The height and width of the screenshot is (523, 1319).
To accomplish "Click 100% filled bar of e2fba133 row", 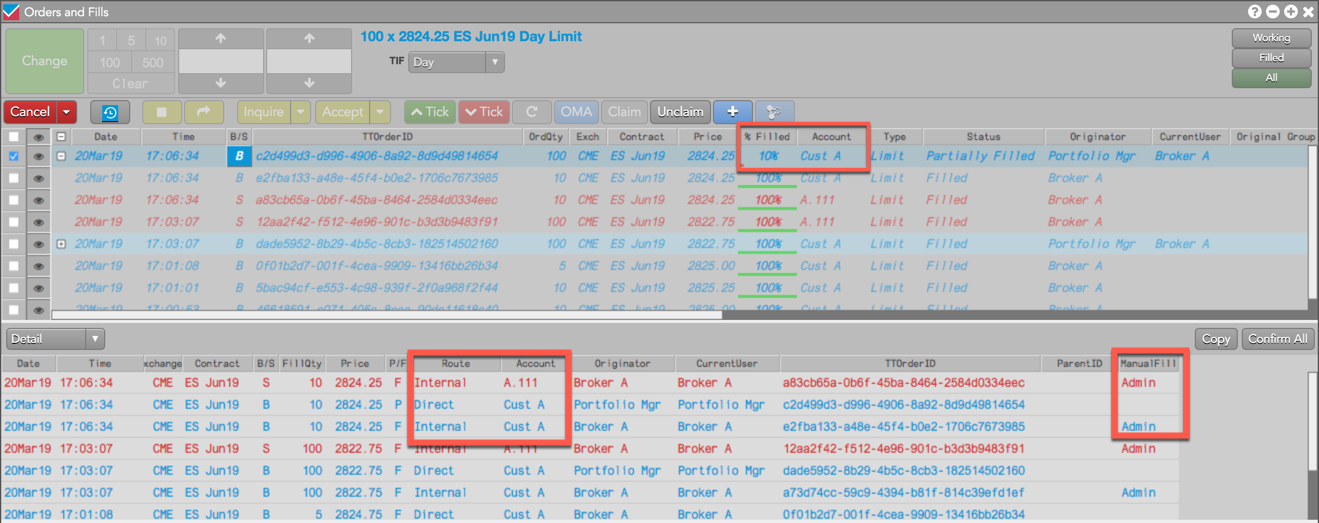I will [768, 179].
